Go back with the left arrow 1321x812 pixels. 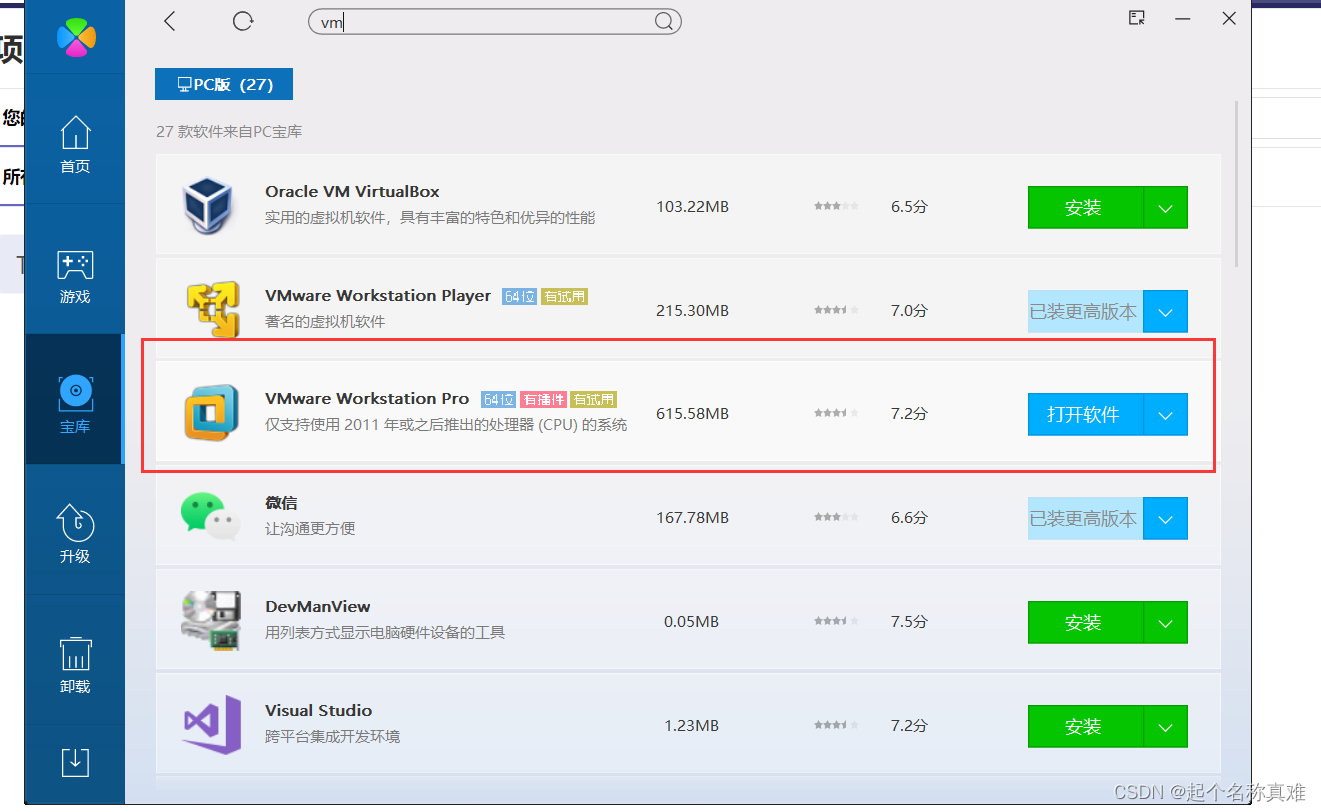(169, 21)
